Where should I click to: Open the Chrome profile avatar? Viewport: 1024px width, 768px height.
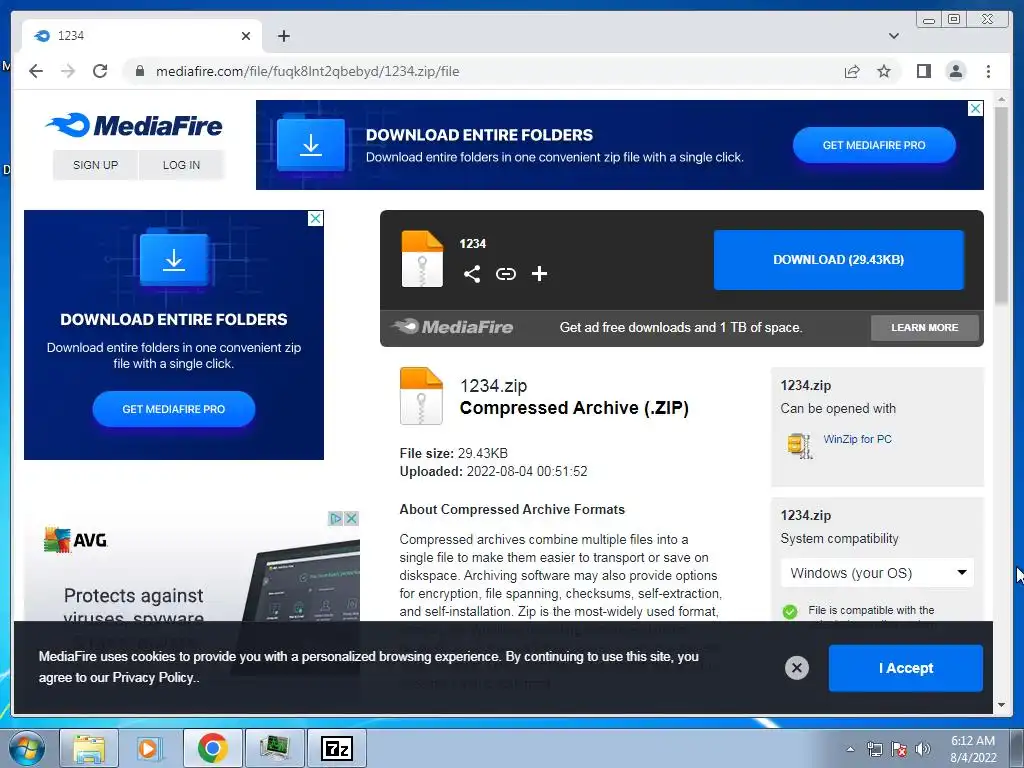click(x=955, y=71)
